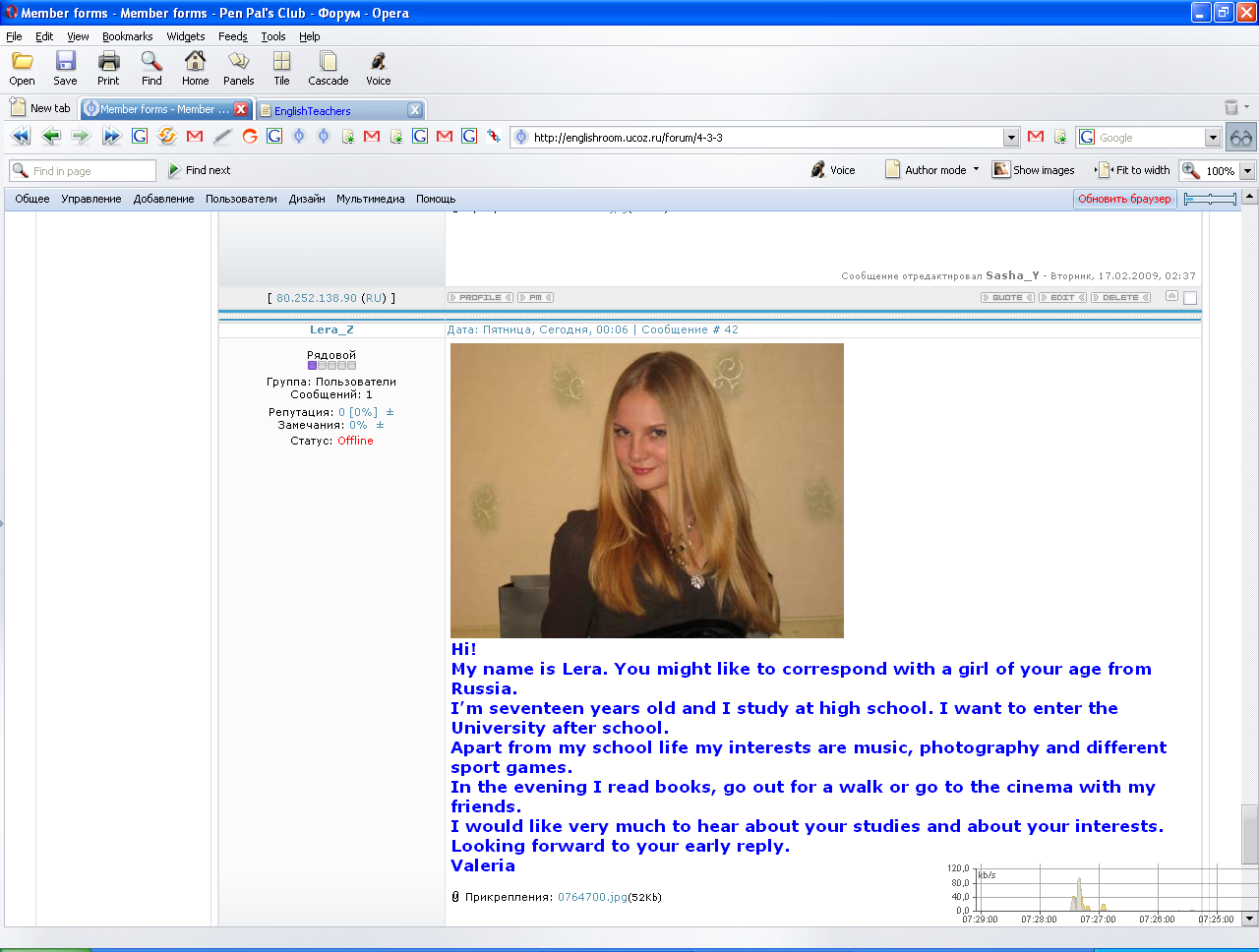Click the Fast forward double-right arrow icon

(x=111, y=137)
